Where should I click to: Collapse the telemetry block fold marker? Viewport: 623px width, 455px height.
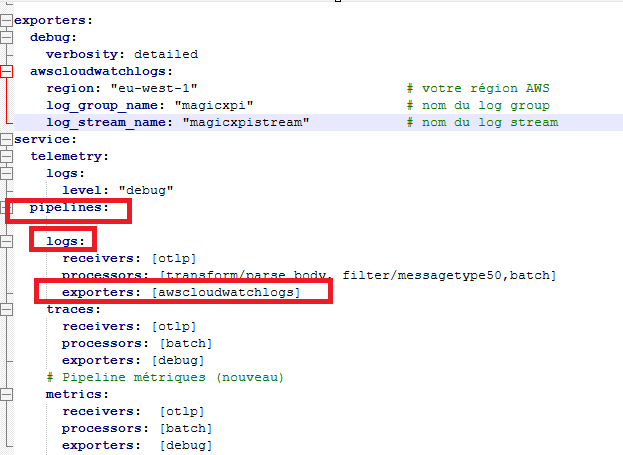[x=7, y=156]
